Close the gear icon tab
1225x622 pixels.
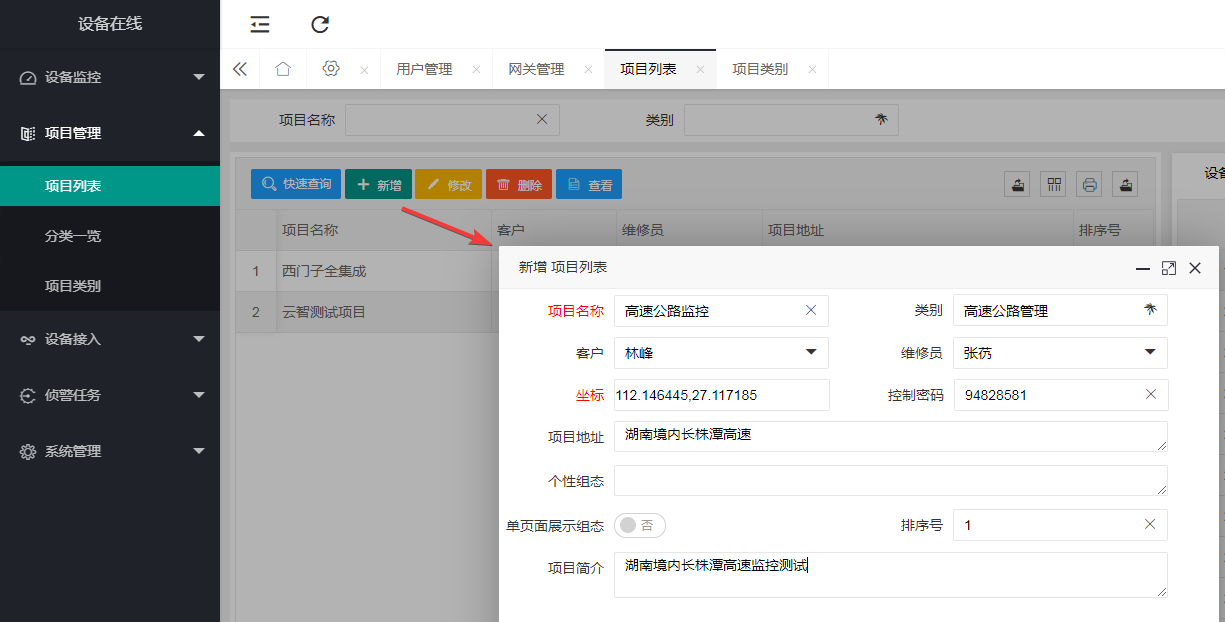pyautogui.click(x=364, y=70)
